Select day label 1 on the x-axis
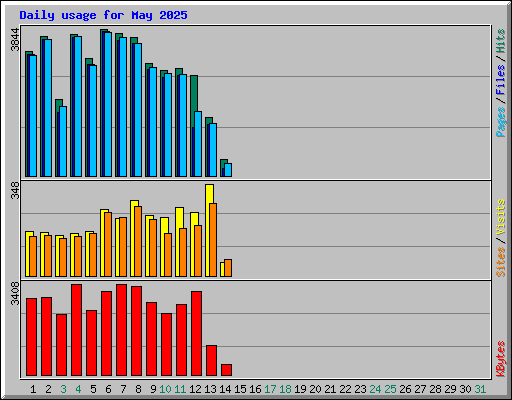Viewport: 512px width, 400px height. [x=33, y=389]
